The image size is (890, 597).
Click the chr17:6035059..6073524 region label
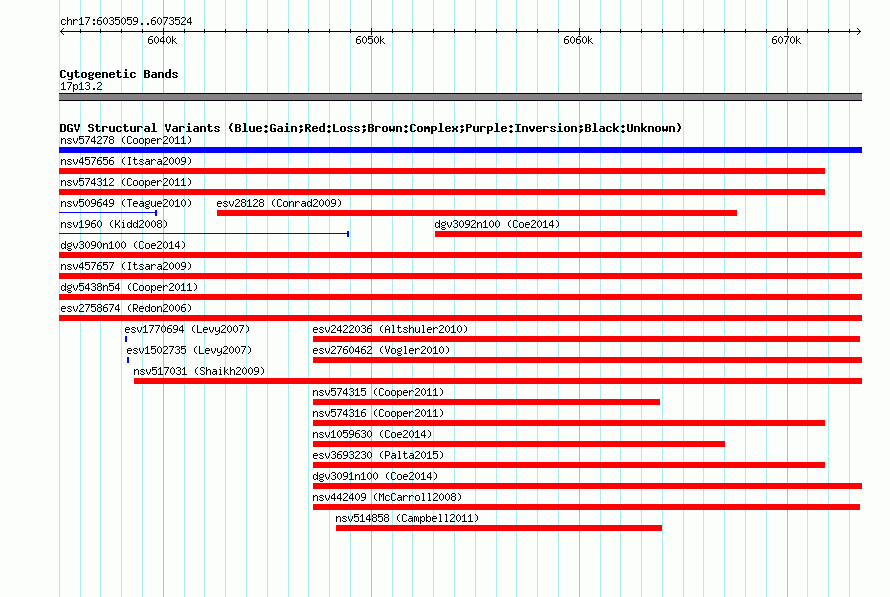pos(126,22)
